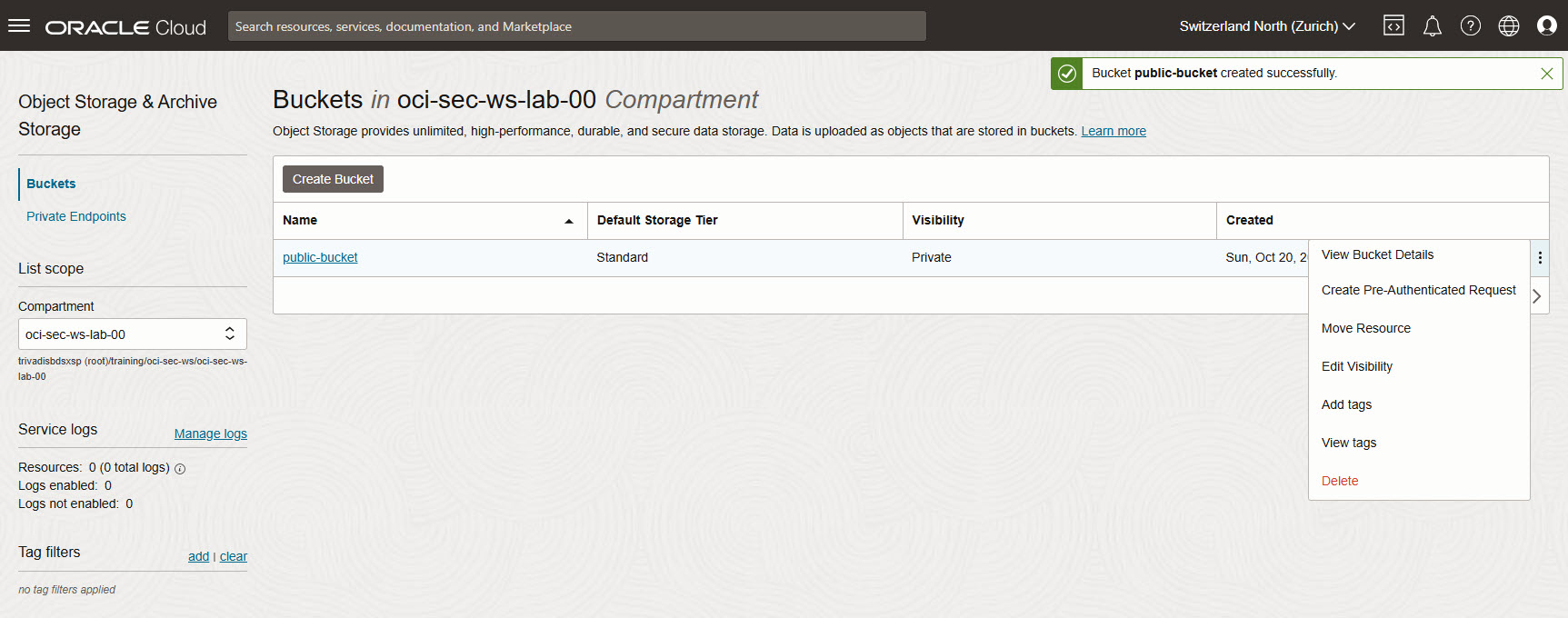
Task: Open Cloud Shell developer tools icon
Action: 1393,25
